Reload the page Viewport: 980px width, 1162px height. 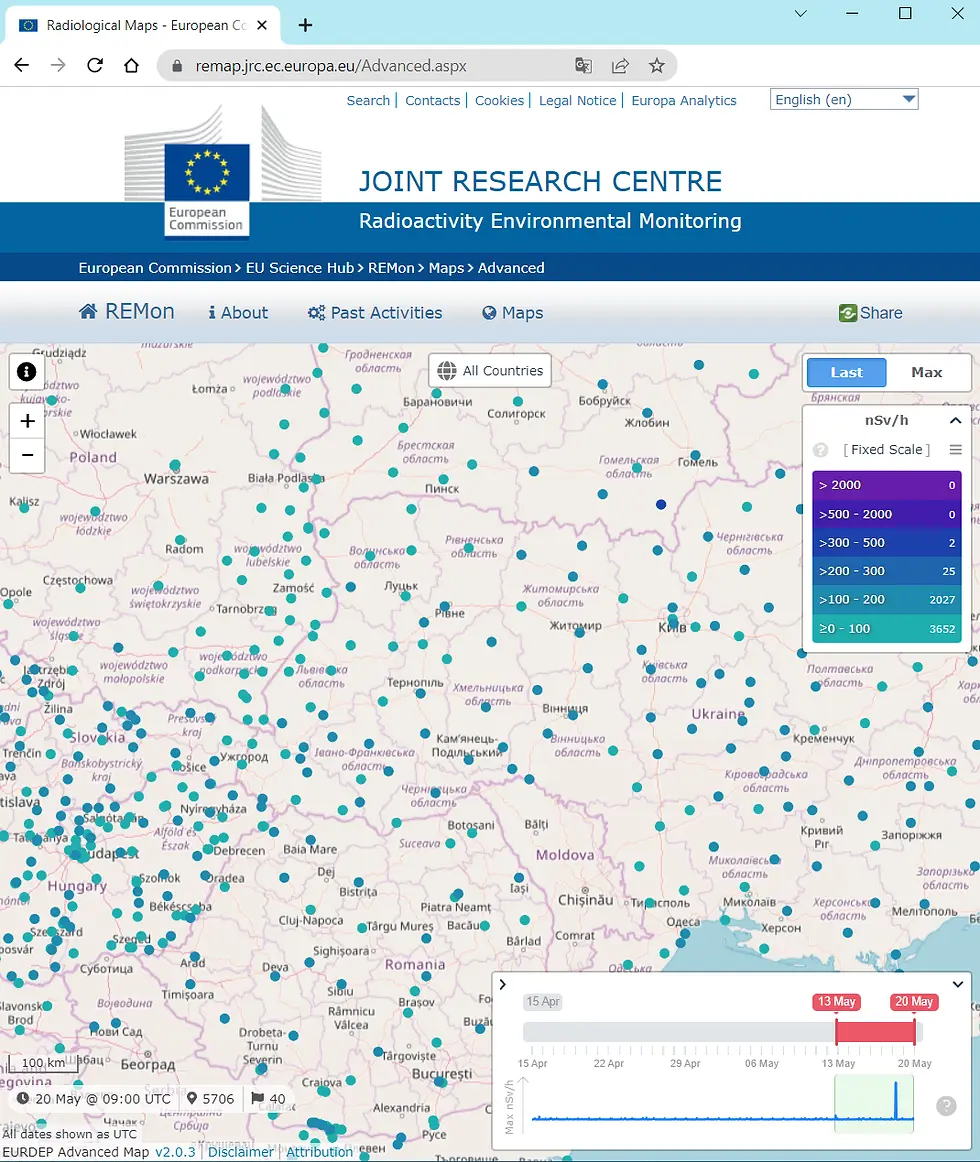tap(95, 65)
